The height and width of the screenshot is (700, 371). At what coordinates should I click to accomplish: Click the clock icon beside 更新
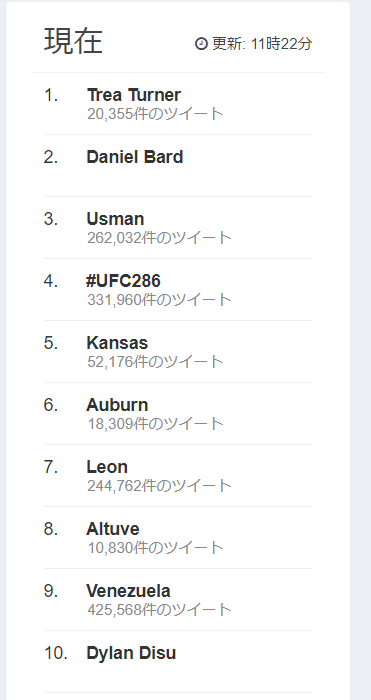(x=201, y=44)
